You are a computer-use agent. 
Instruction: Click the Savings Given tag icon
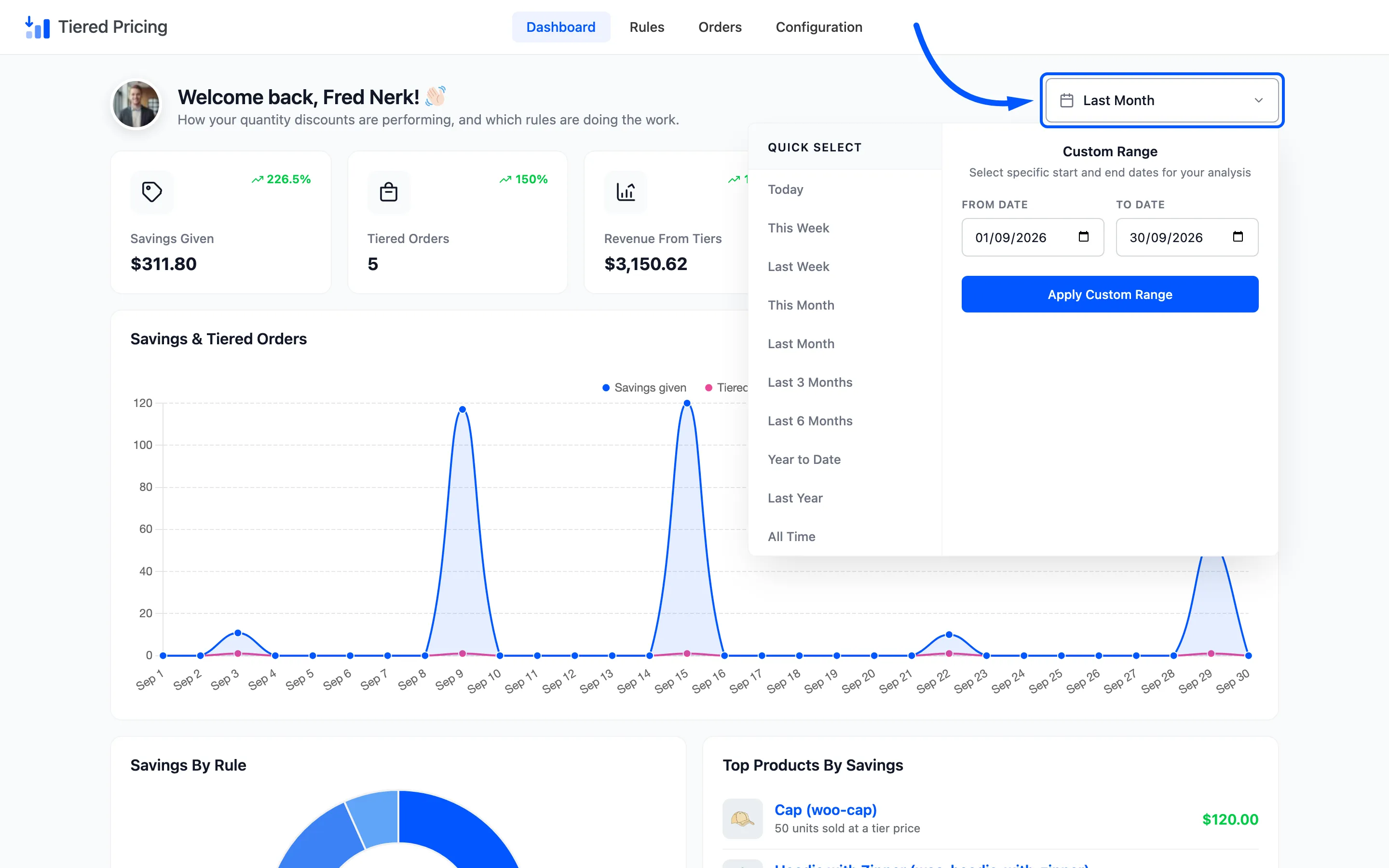point(152,192)
